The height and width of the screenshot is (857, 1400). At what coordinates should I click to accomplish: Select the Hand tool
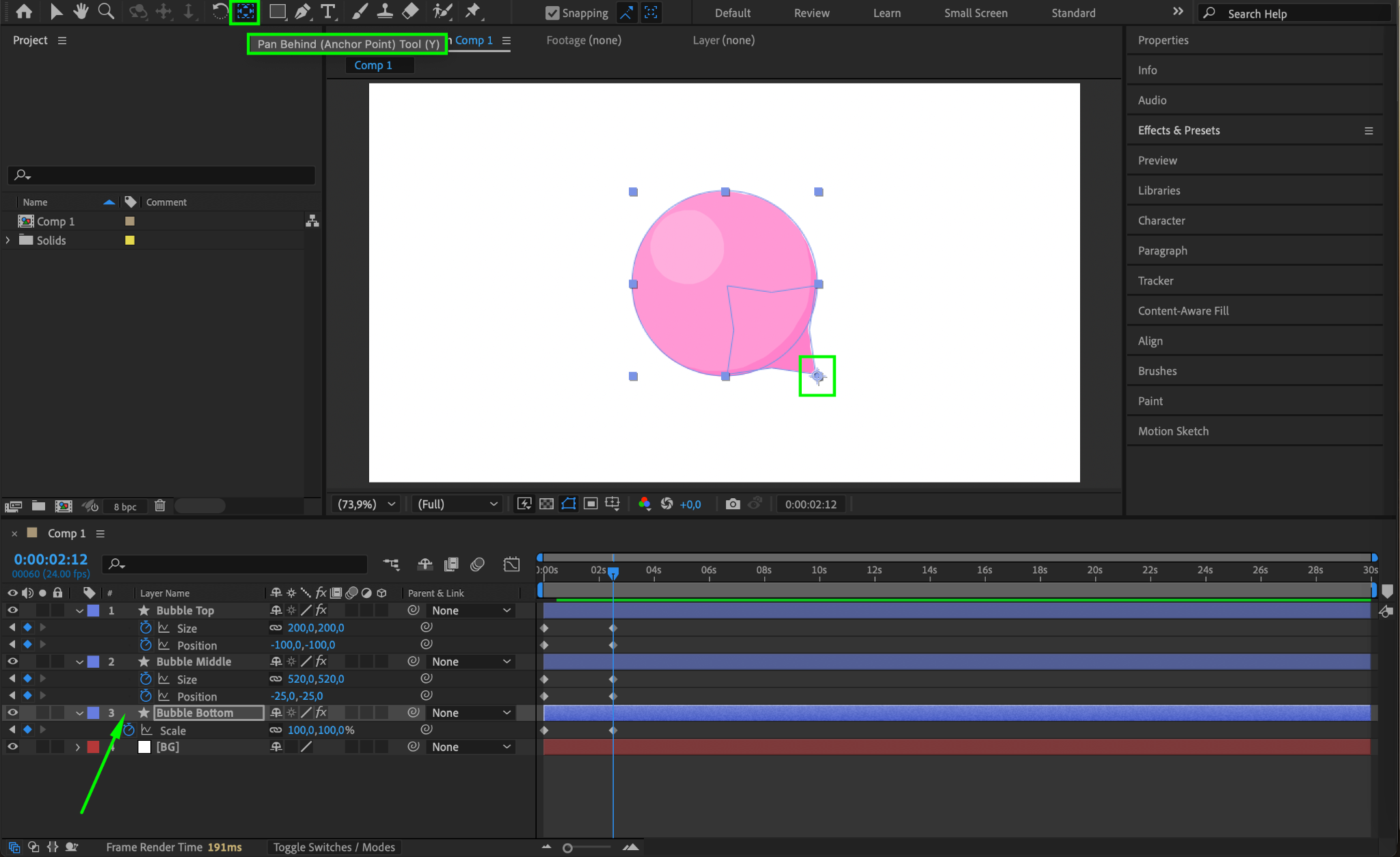81,12
